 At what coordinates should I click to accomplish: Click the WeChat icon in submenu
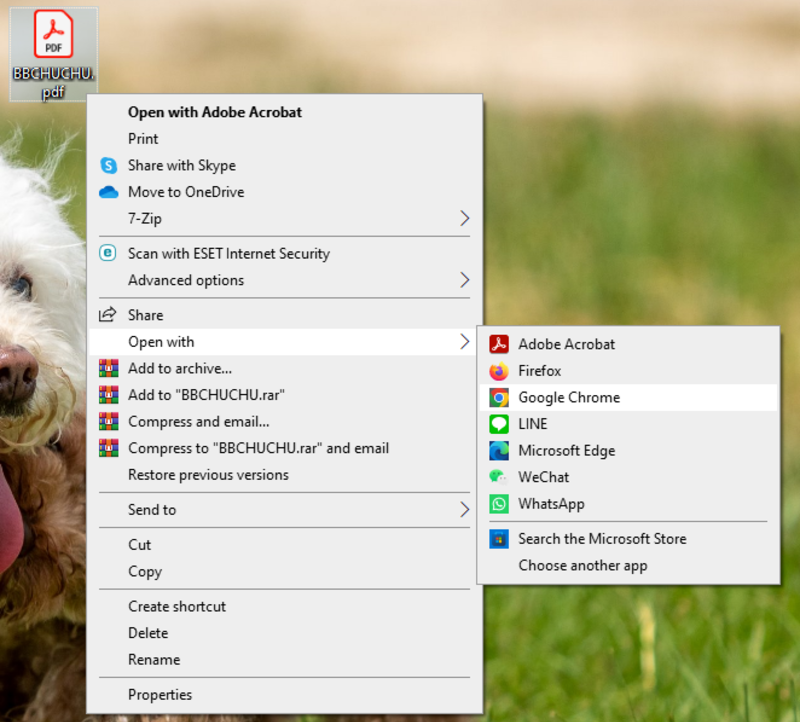click(x=498, y=477)
